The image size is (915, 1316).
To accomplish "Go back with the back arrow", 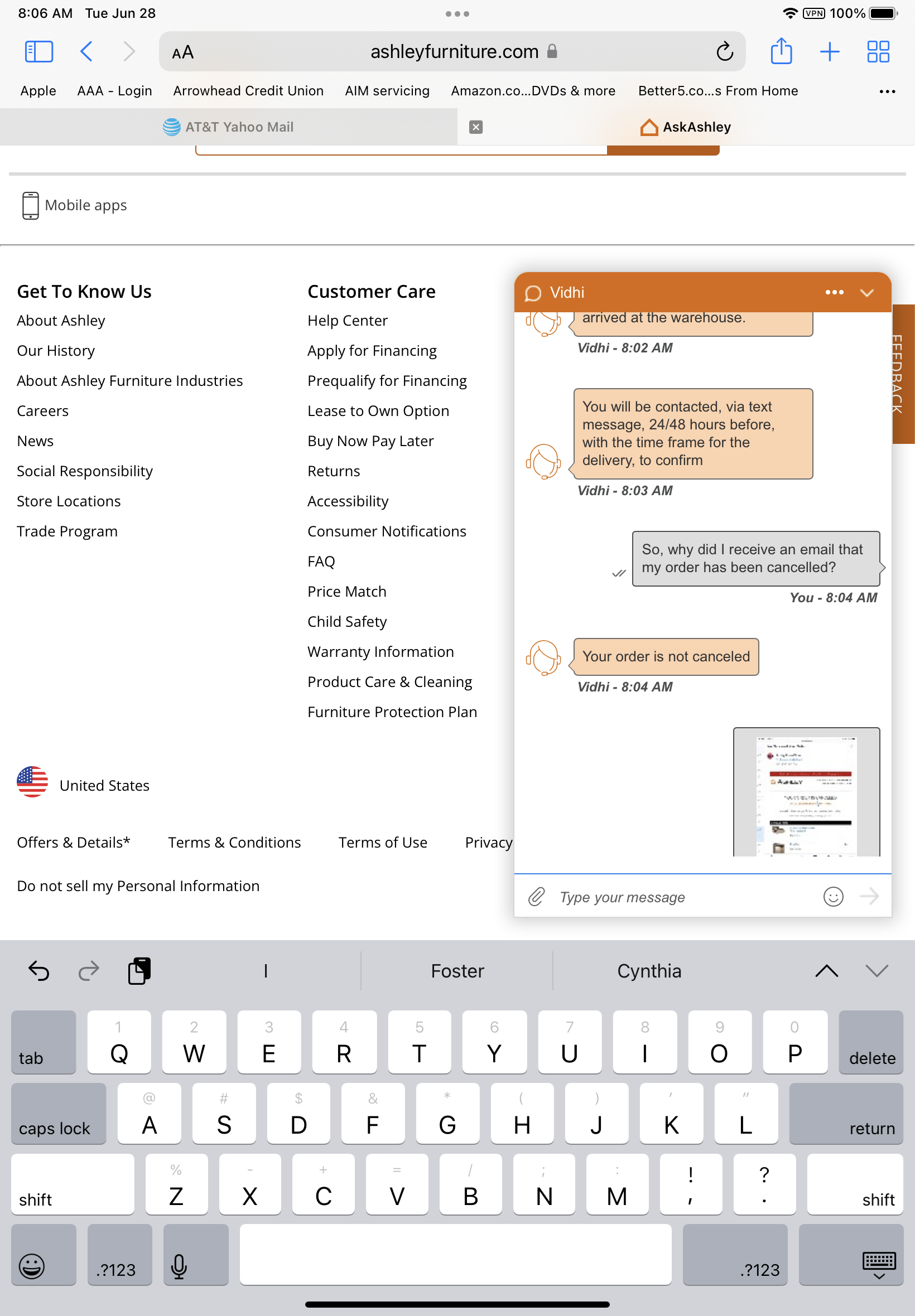I will [x=86, y=51].
